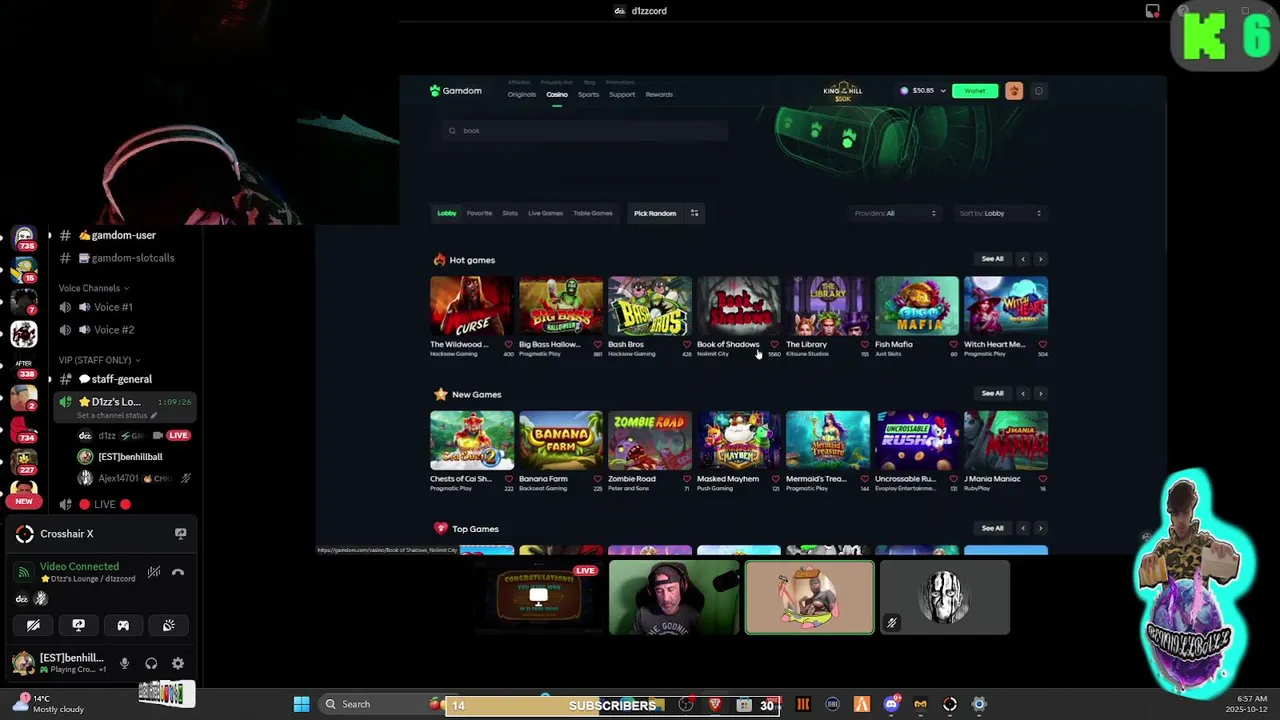Collapse the Voice Channels category
The height and width of the screenshot is (720, 1280).
[93, 288]
